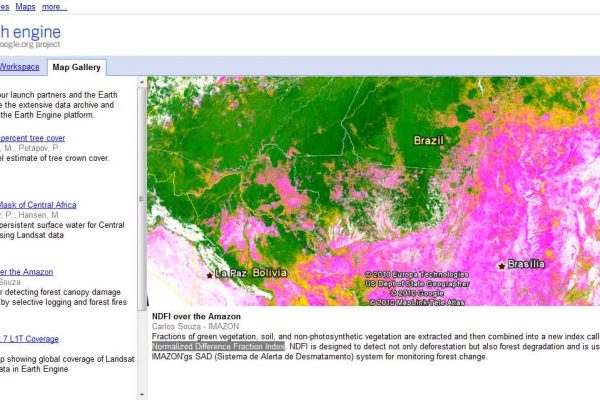The height and width of the screenshot is (400, 600).
Task: Click the La Paz star marker
Action: [x=210, y=274]
